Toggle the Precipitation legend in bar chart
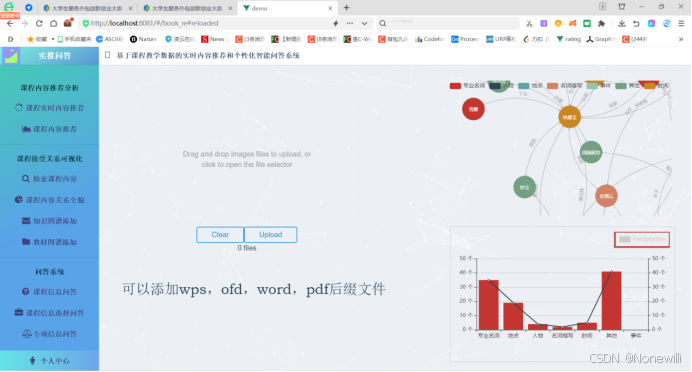 [642, 239]
